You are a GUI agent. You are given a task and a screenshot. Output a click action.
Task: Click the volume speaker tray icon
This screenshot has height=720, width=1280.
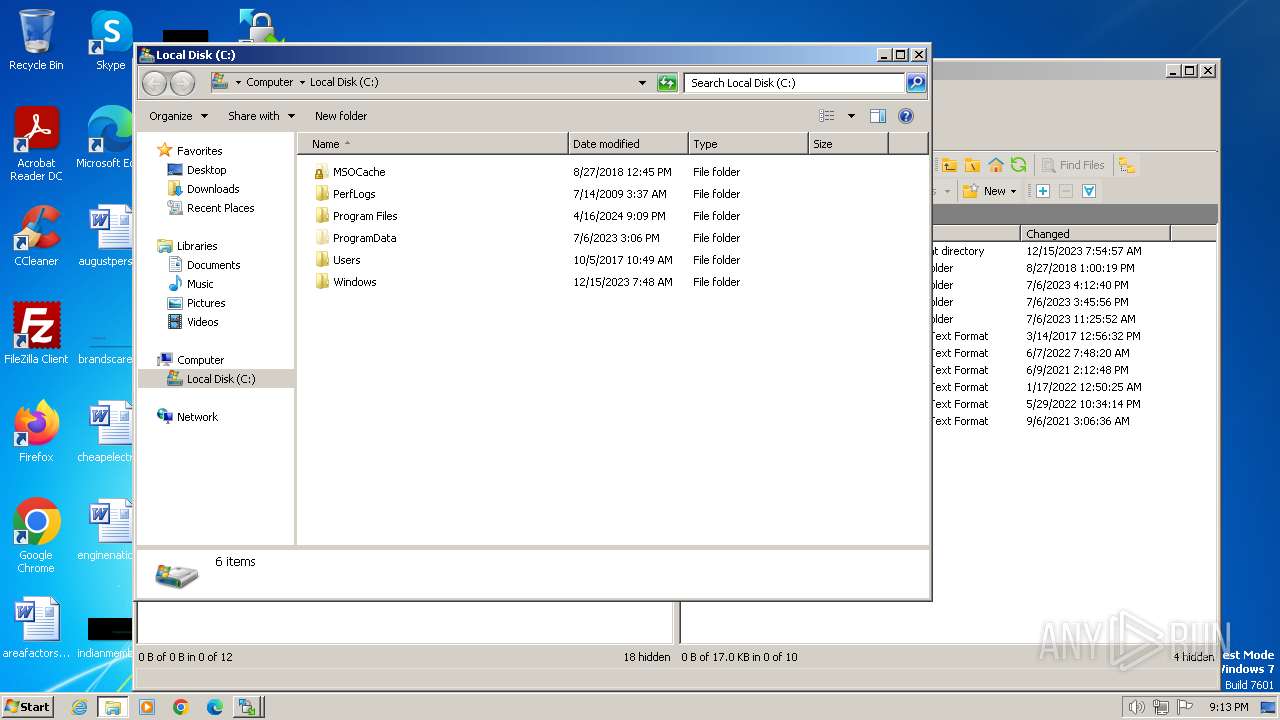pyautogui.click(x=1136, y=707)
